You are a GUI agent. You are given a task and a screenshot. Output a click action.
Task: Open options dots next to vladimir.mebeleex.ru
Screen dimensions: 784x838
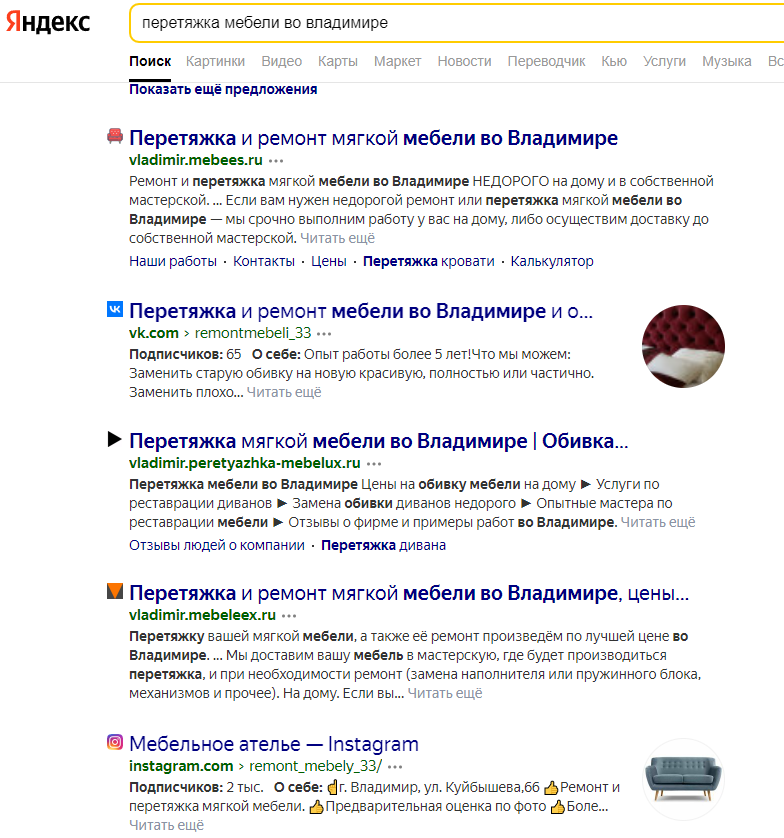coord(289,616)
